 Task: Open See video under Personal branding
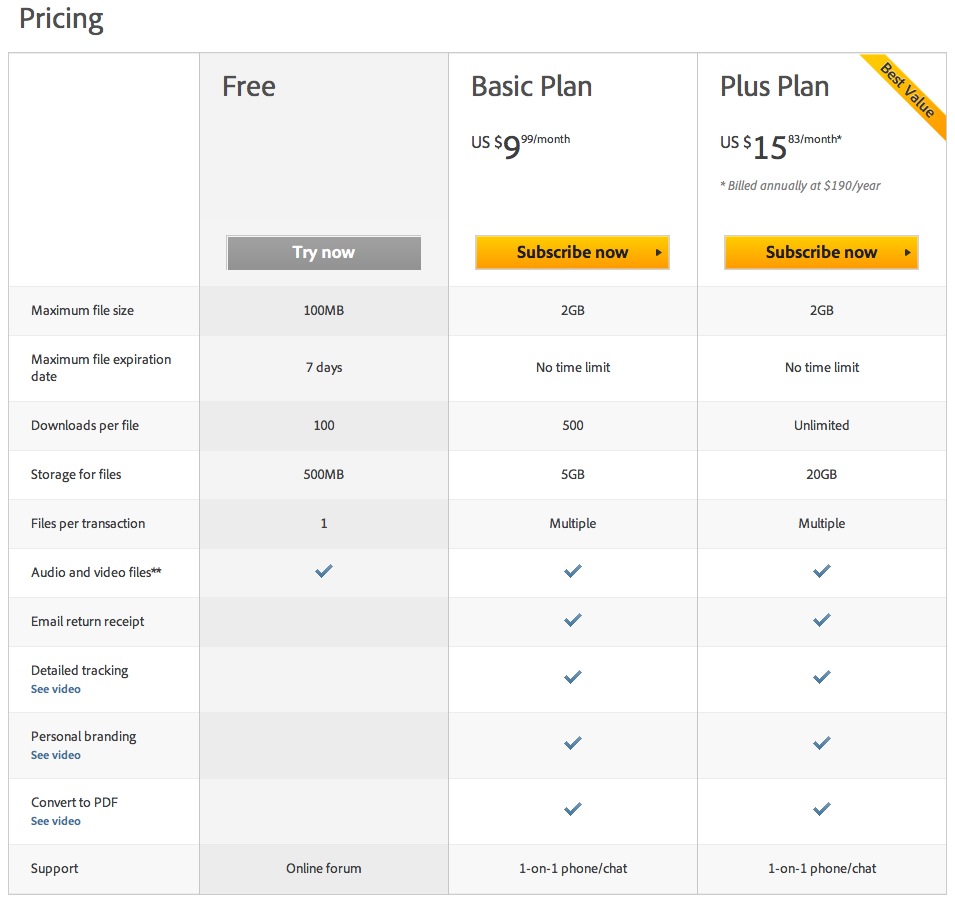click(x=56, y=755)
